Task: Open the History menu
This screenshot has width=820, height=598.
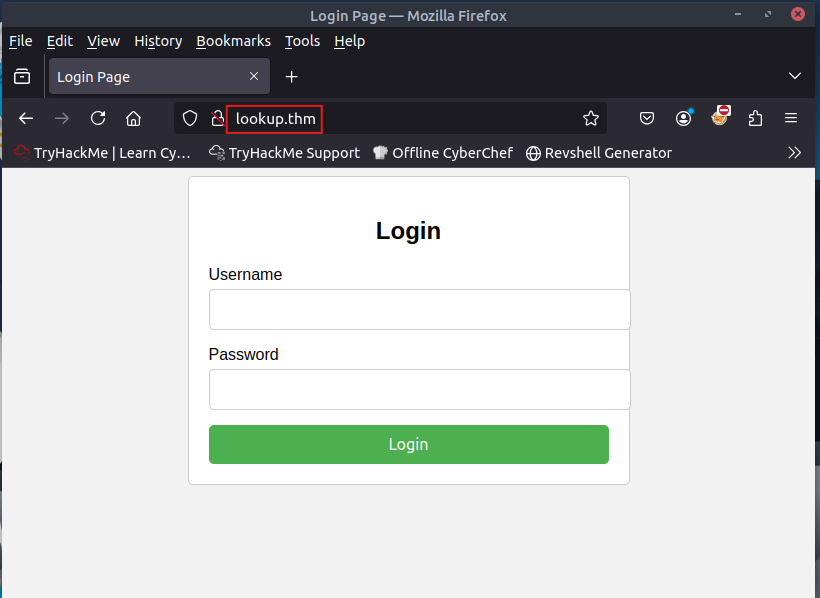Action: [x=158, y=41]
